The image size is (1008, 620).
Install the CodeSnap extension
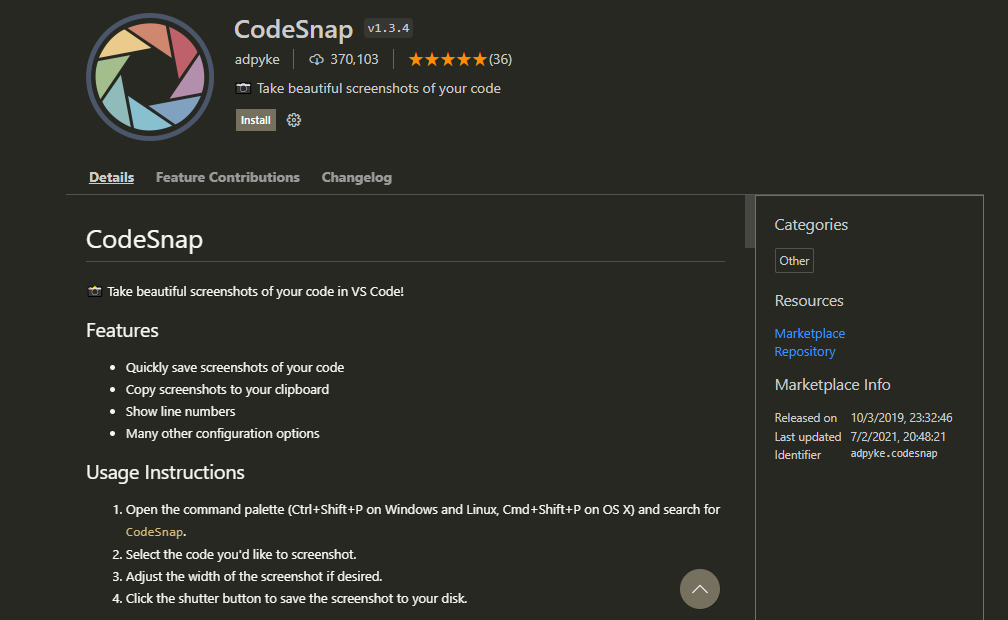coord(255,119)
